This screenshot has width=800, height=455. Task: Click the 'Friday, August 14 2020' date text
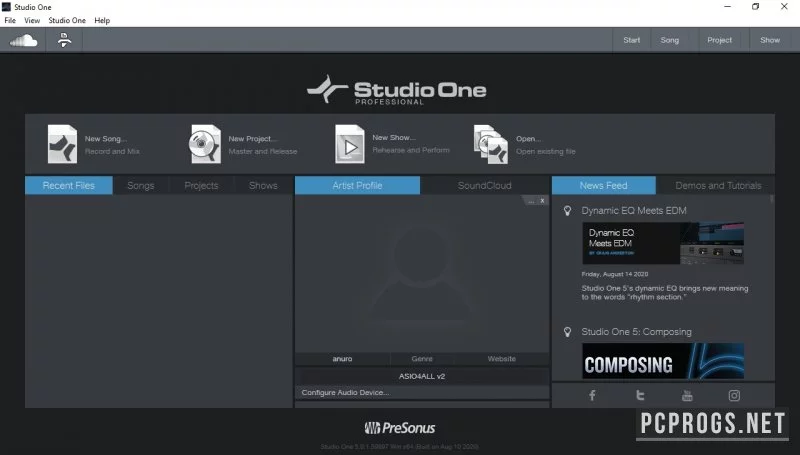click(x=615, y=274)
